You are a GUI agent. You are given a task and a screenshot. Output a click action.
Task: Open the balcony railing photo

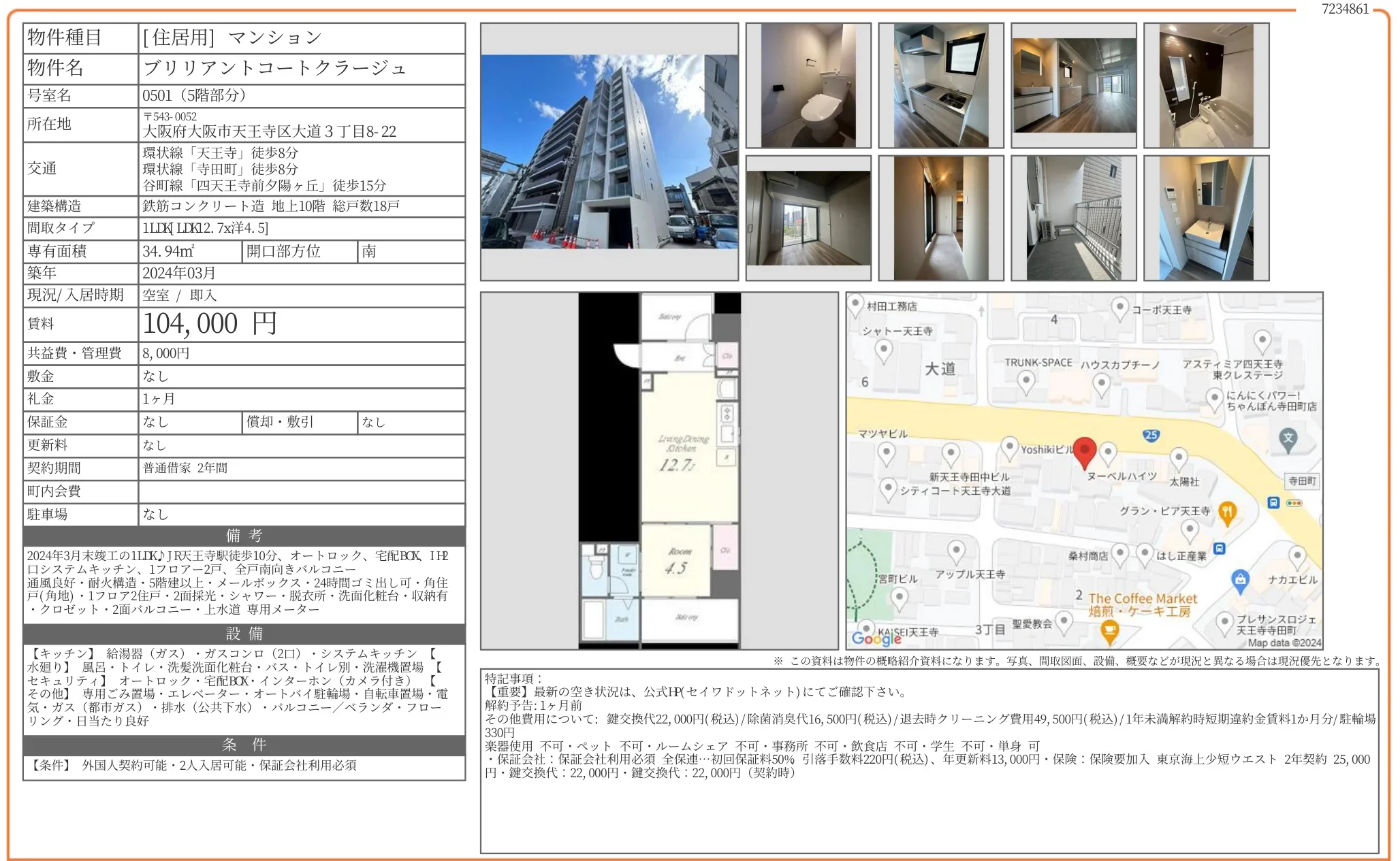[x=1073, y=218]
